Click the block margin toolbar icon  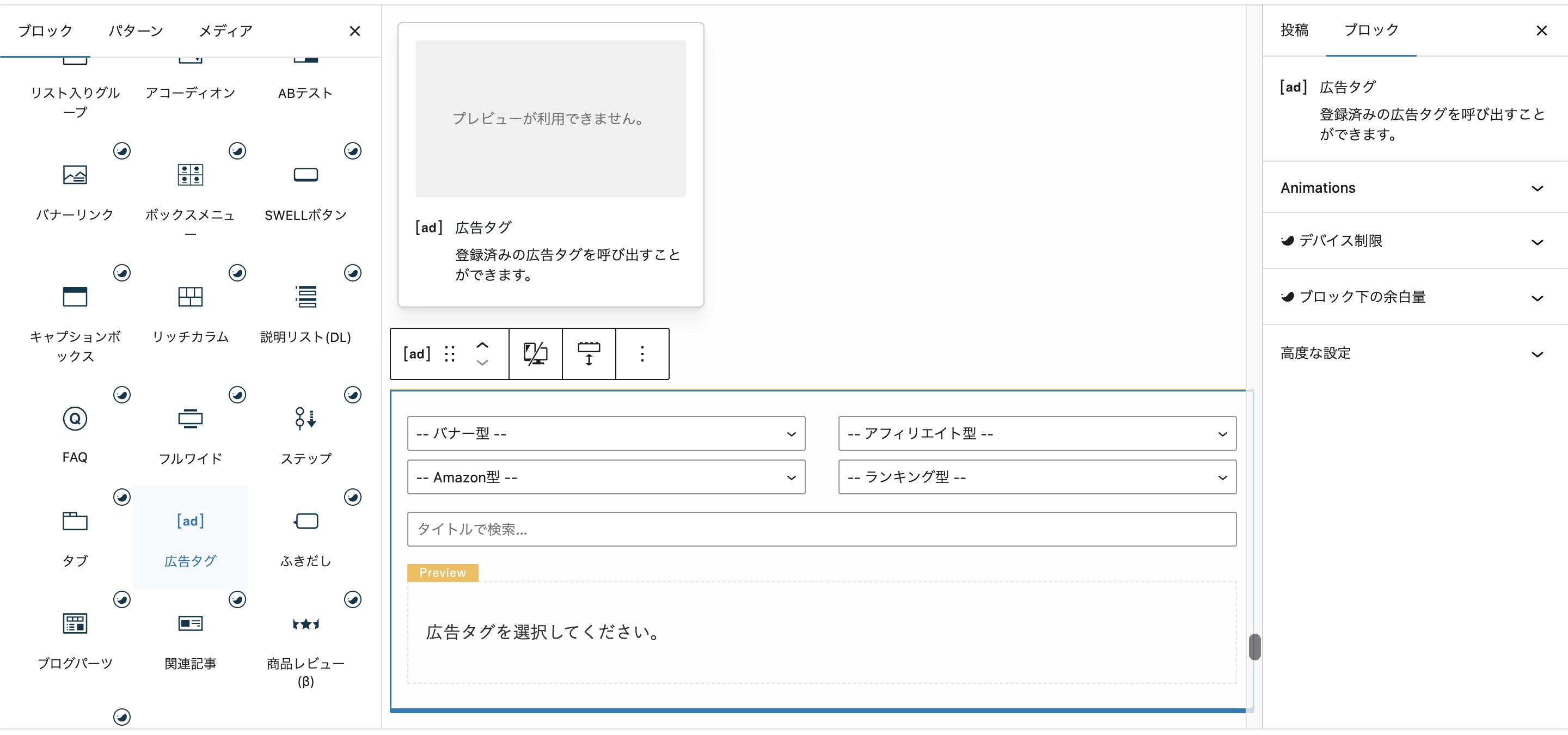(589, 353)
